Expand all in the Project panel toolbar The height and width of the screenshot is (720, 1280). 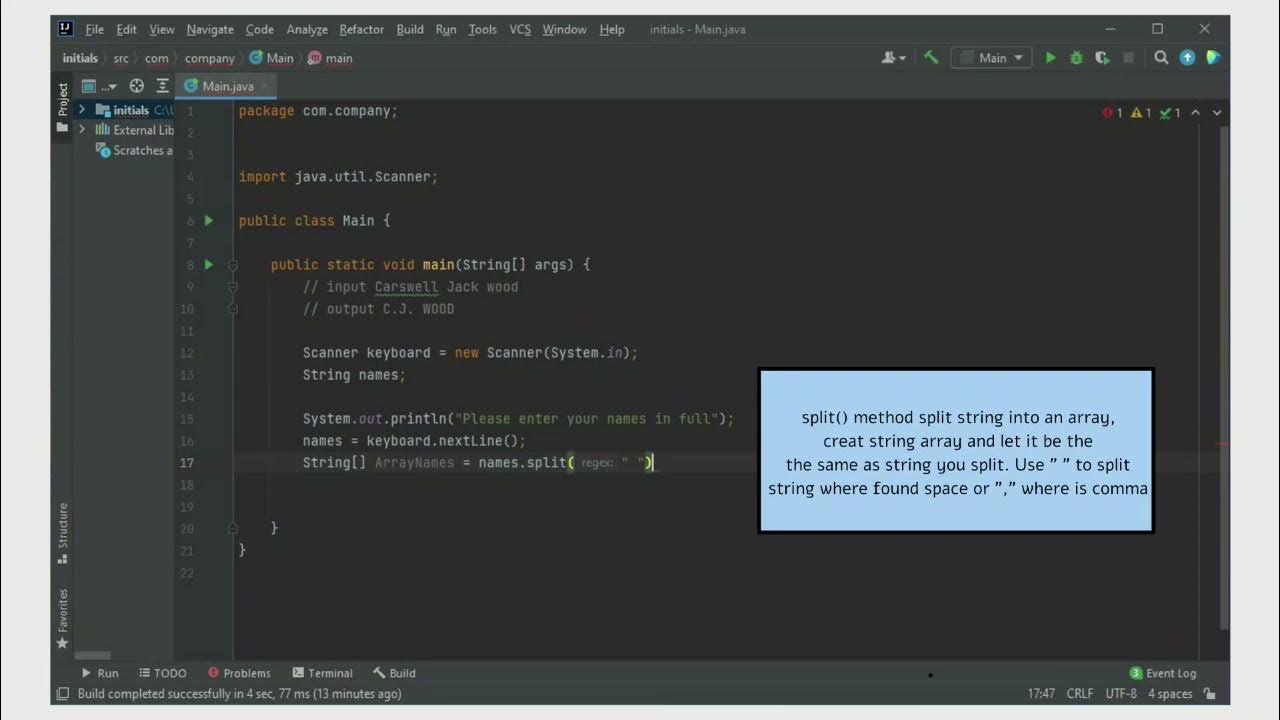pyautogui.click(x=163, y=86)
